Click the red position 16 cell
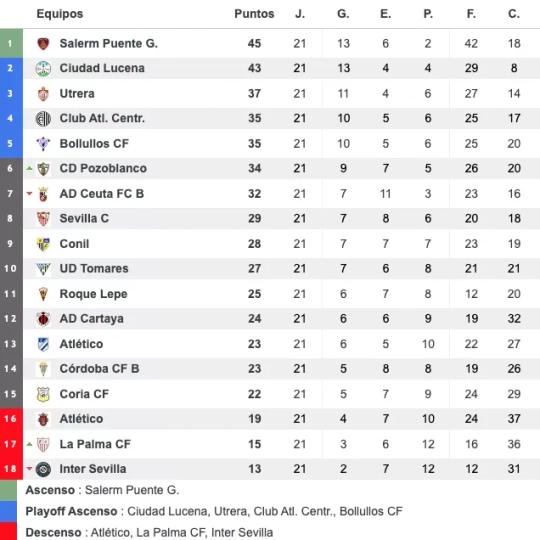The image size is (540, 540). (x=11, y=419)
